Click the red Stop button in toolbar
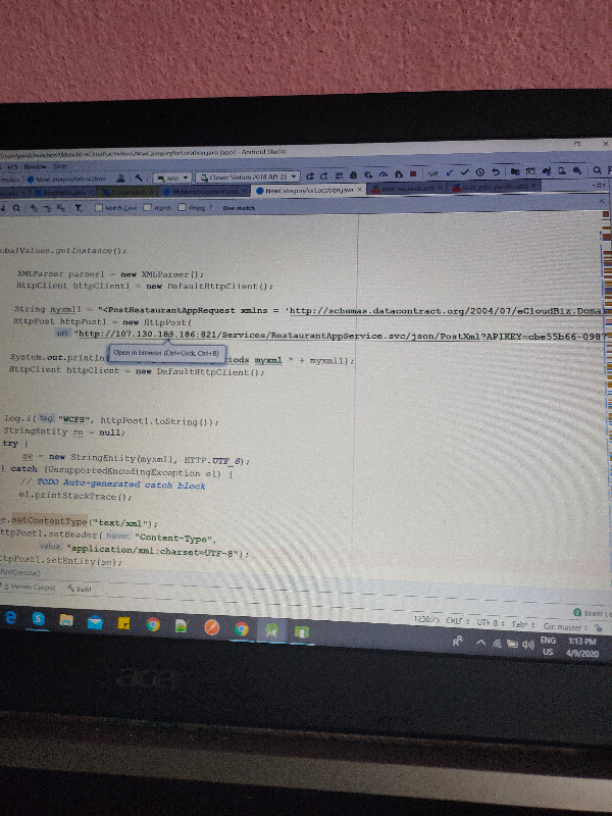This screenshot has height=816, width=612. [410, 173]
